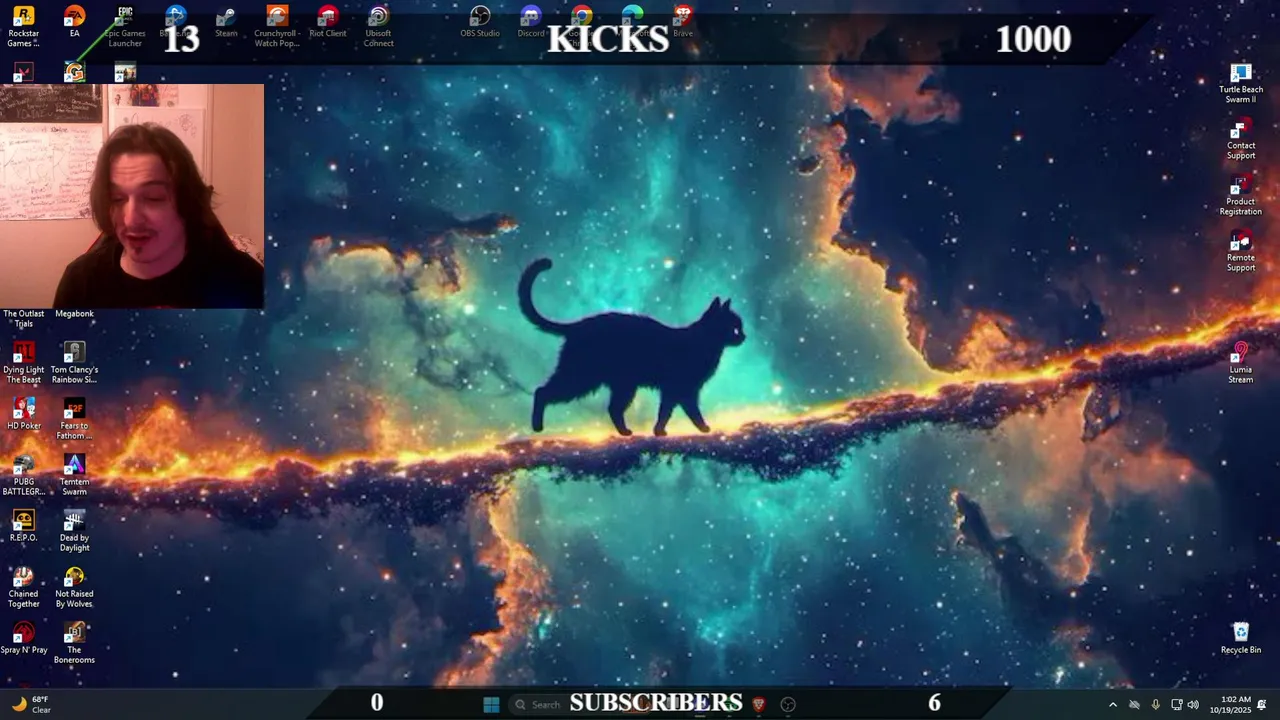1280x720 pixels.
Task: Launch OBS Studio desktop shortcut
Action: (x=480, y=22)
